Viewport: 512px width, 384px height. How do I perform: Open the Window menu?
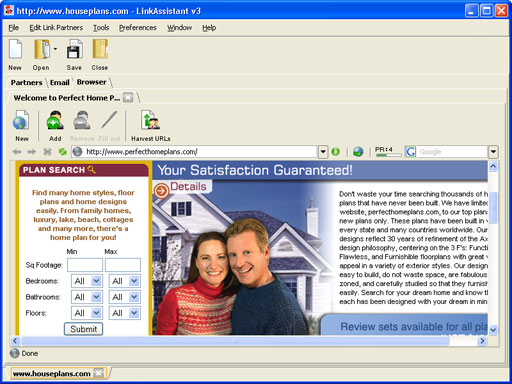[x=179, y=28]
